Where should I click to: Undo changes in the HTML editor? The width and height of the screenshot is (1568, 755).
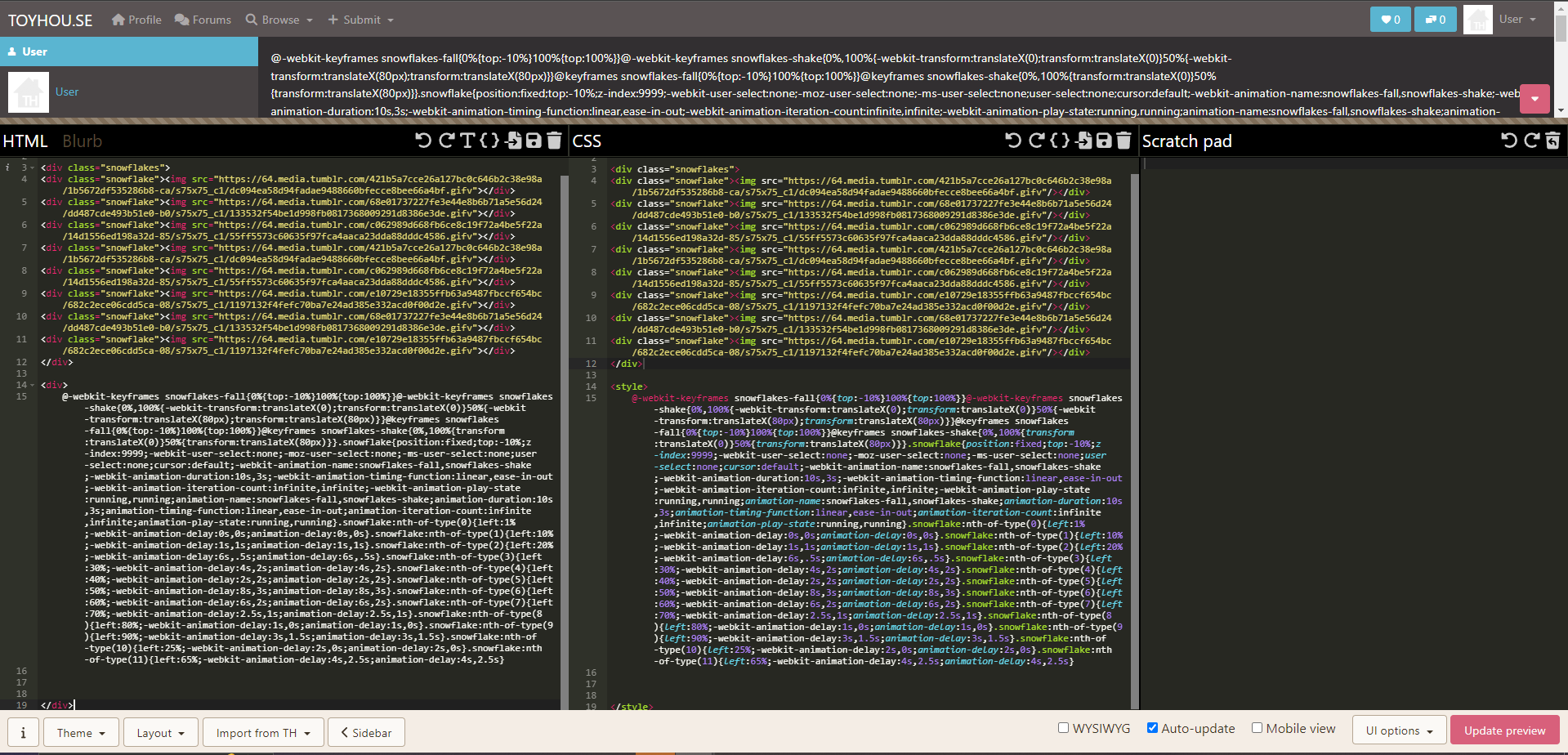[x=422, y=141]
